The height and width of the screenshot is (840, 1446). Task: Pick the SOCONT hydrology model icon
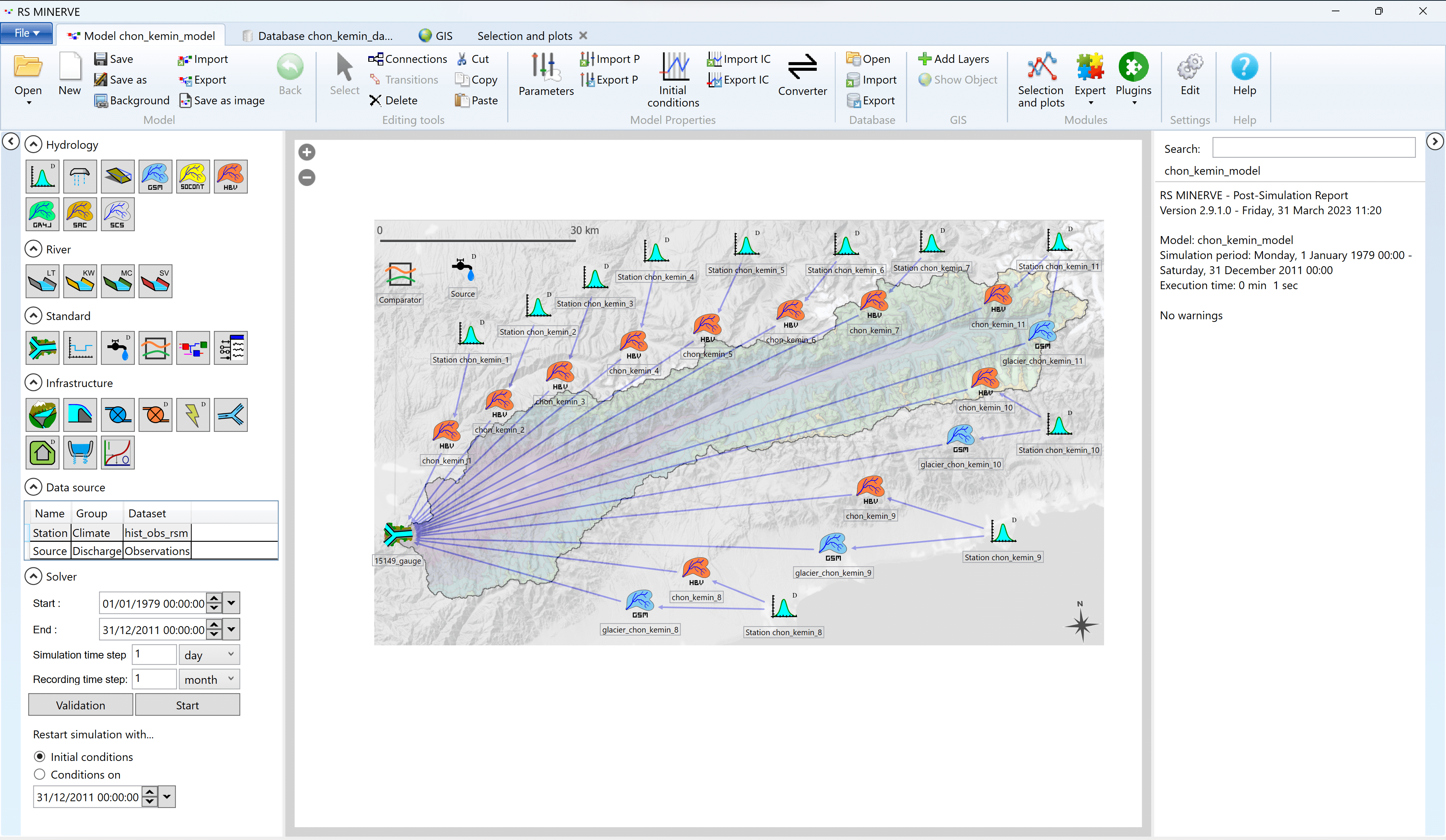coord(193,176)
